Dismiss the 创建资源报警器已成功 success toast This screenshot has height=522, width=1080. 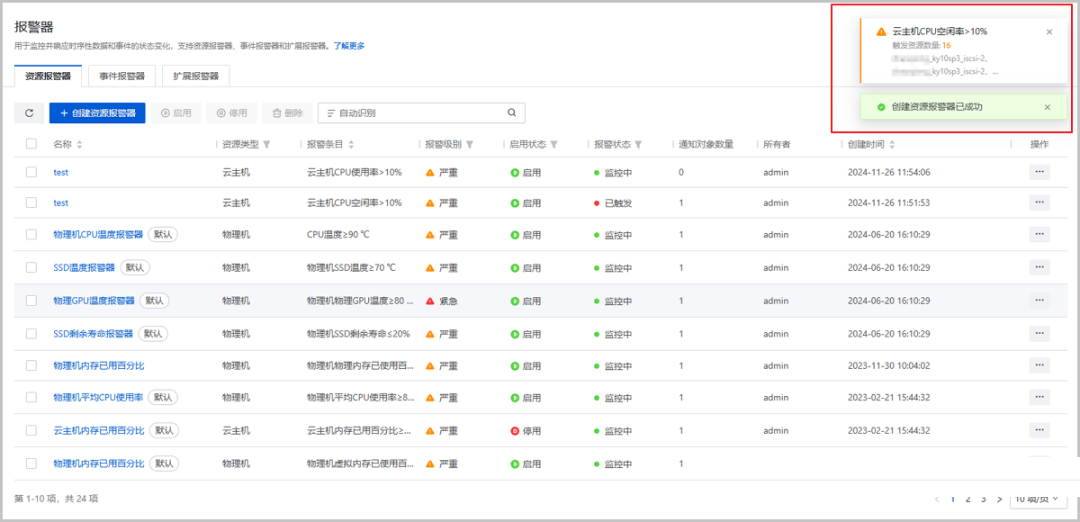(x=1047, y=107)
